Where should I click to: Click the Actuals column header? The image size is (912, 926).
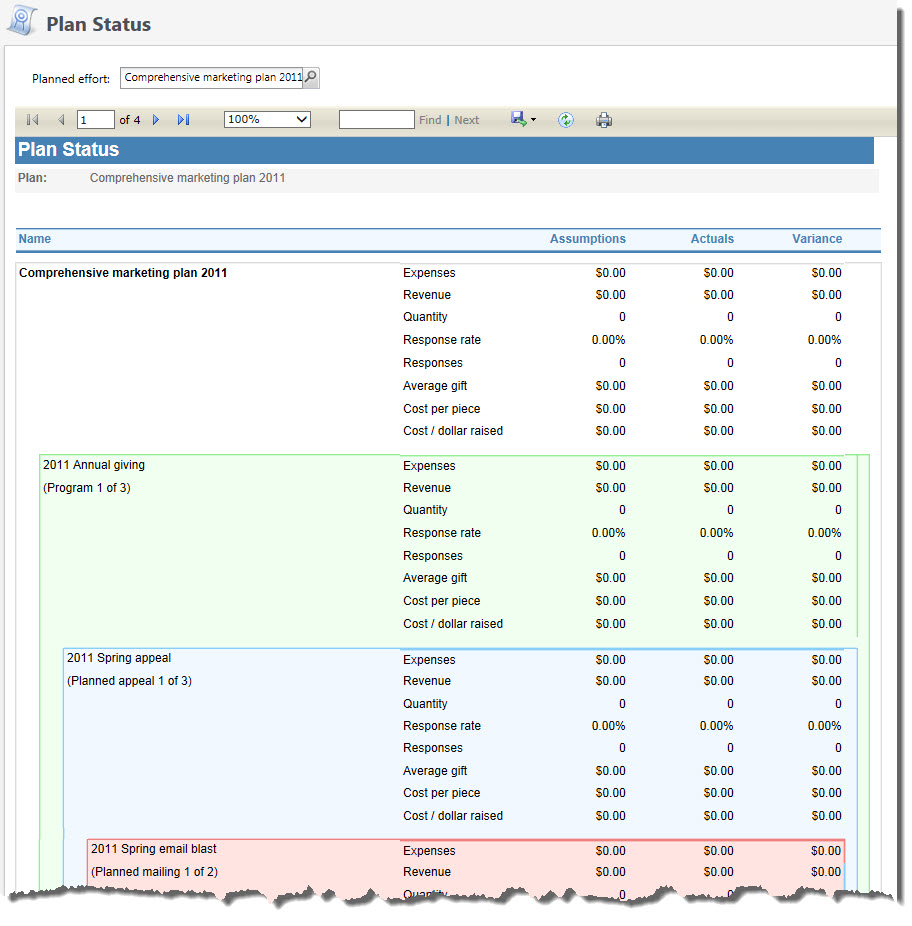click(712, 239)
